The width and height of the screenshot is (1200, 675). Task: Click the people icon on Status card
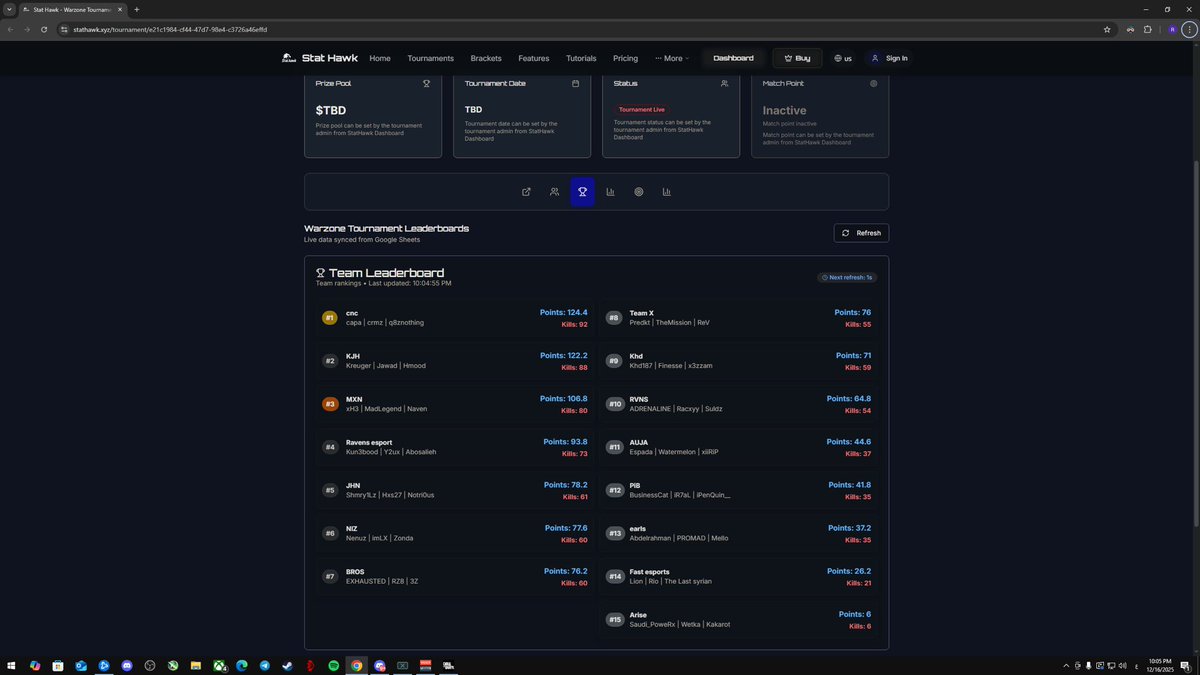[x=724, y=84]
